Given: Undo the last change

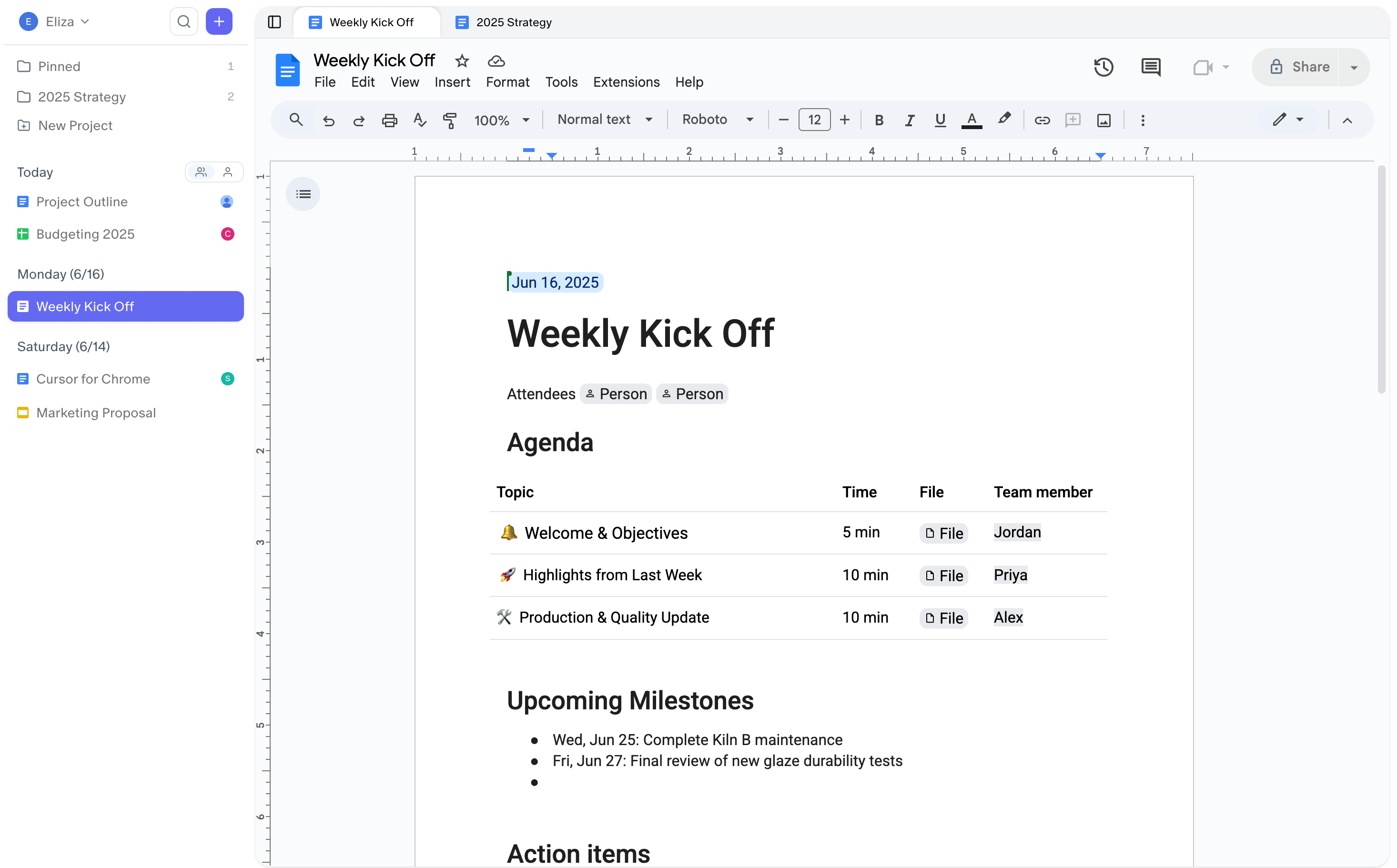Looking at the screenshot, I should 328,120.
